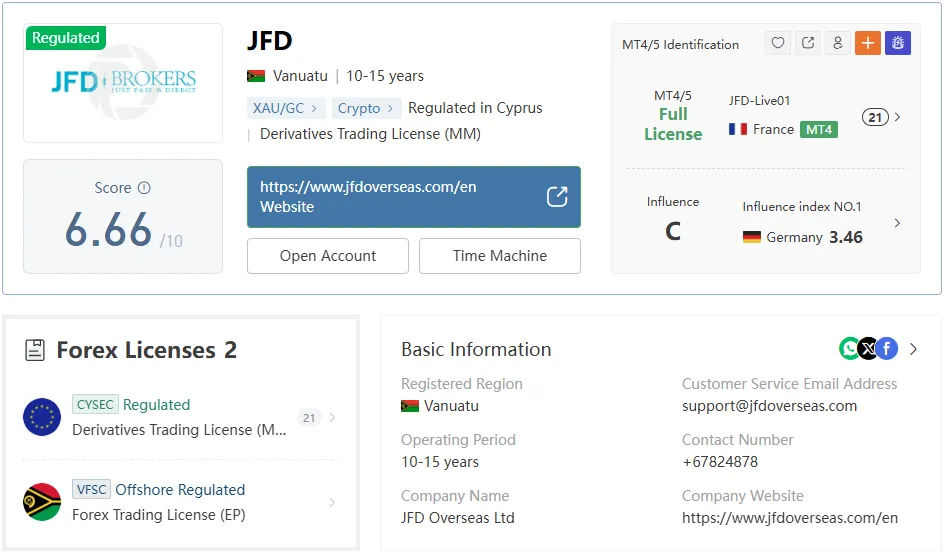Click the Vanuatu flag under Registered Region
This screenshot has width=944, height=555.
[410, 406]
